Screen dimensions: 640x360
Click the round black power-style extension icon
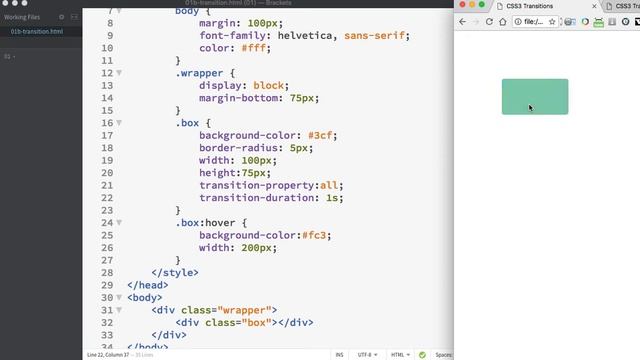coord(626,22)
